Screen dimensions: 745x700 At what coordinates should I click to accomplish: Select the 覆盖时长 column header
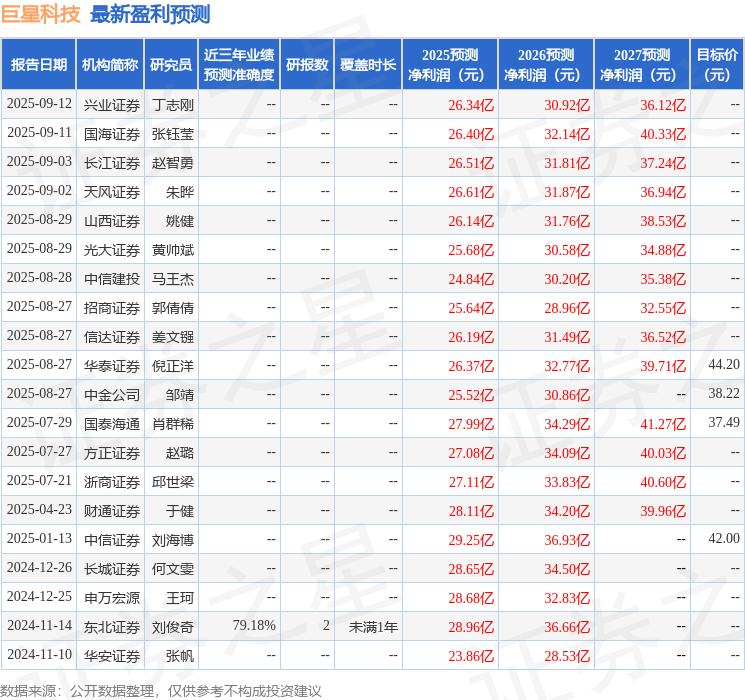click(x=367, y=65)
